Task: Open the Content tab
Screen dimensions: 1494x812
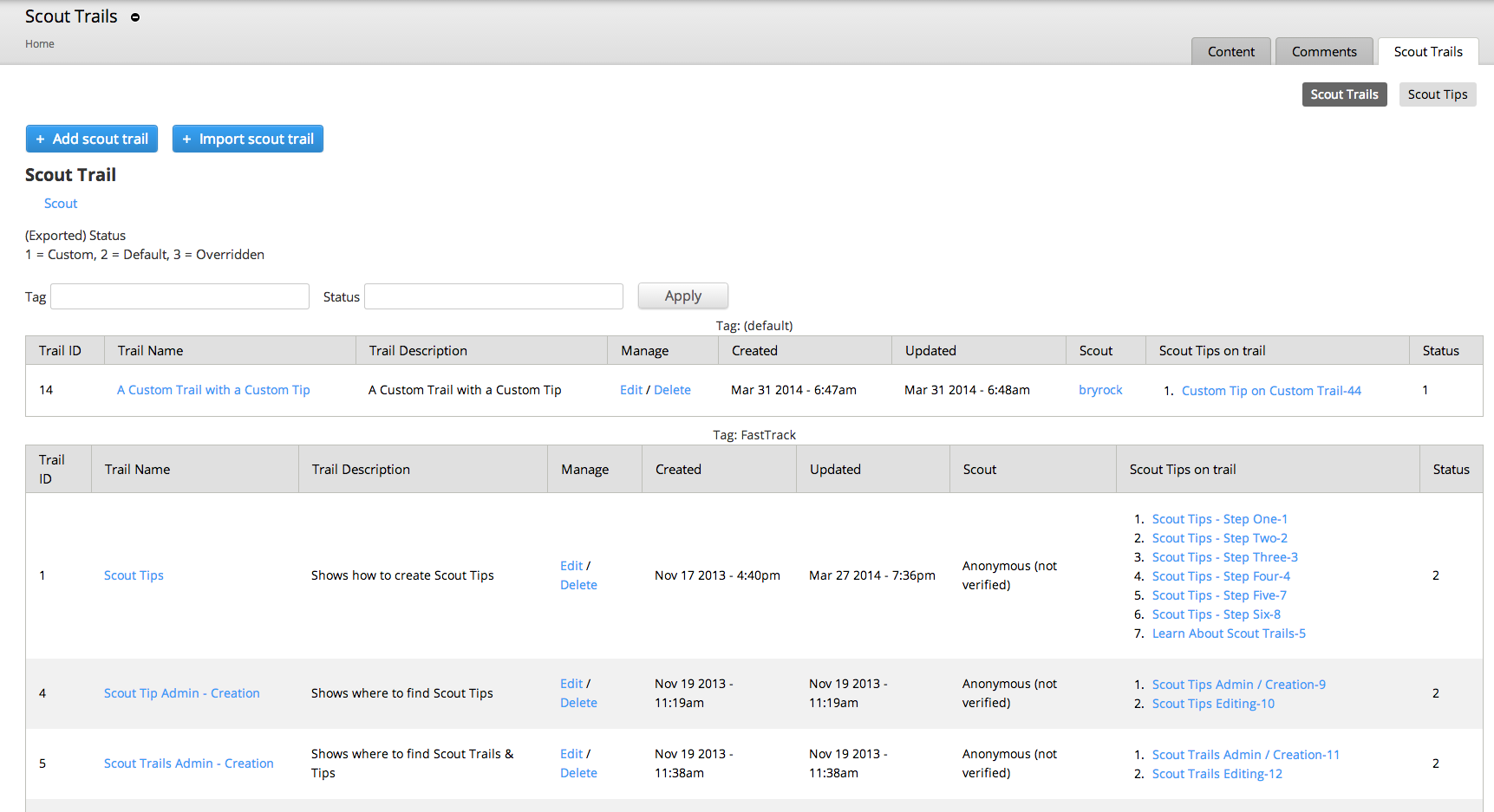Action: pyautogui.click(x=1230, y=52)
